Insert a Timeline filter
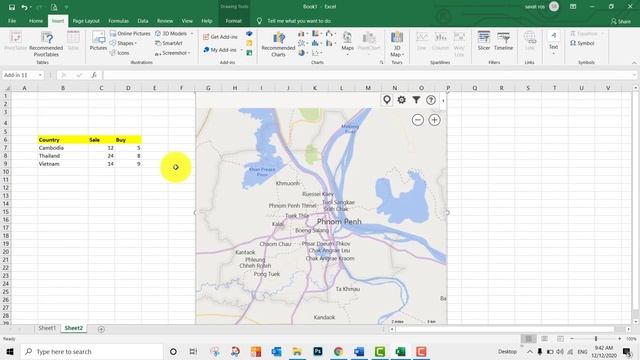This screenshot has width=640, height=360. [503, 41]
